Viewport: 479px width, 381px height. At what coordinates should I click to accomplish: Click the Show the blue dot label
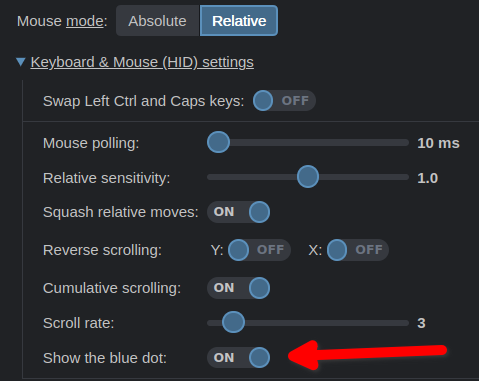click(105, 358)
